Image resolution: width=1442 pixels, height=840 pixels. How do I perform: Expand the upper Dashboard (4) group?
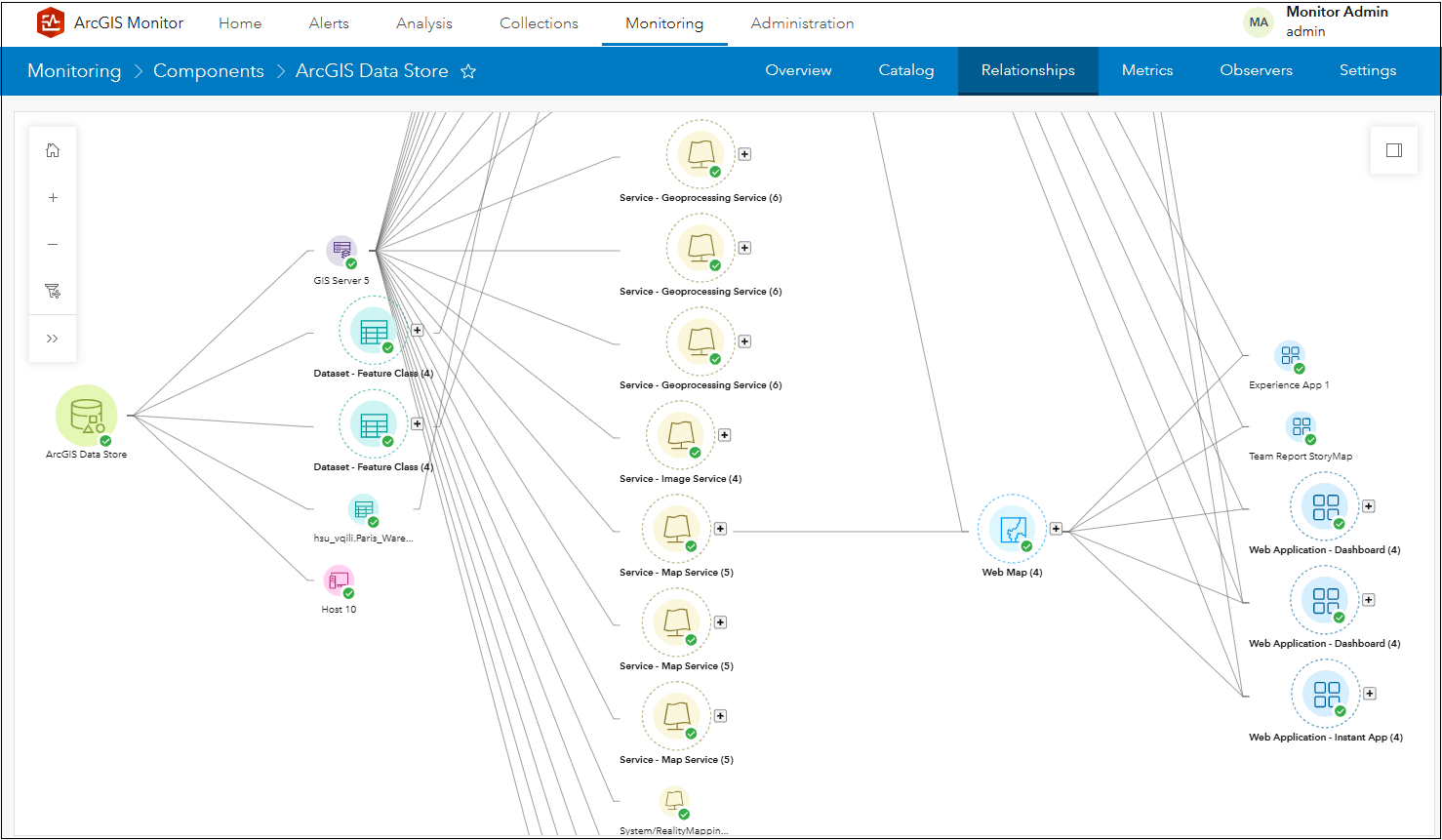click(1369, 506)
